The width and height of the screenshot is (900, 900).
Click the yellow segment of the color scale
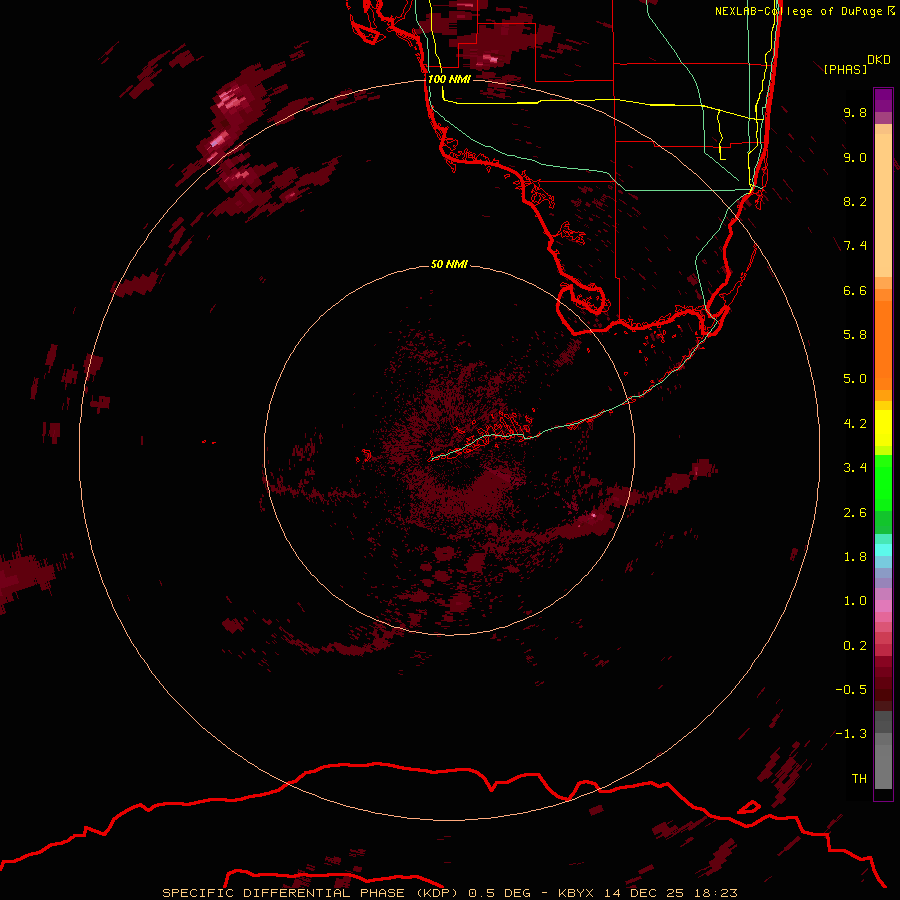(x=883, y=428)
